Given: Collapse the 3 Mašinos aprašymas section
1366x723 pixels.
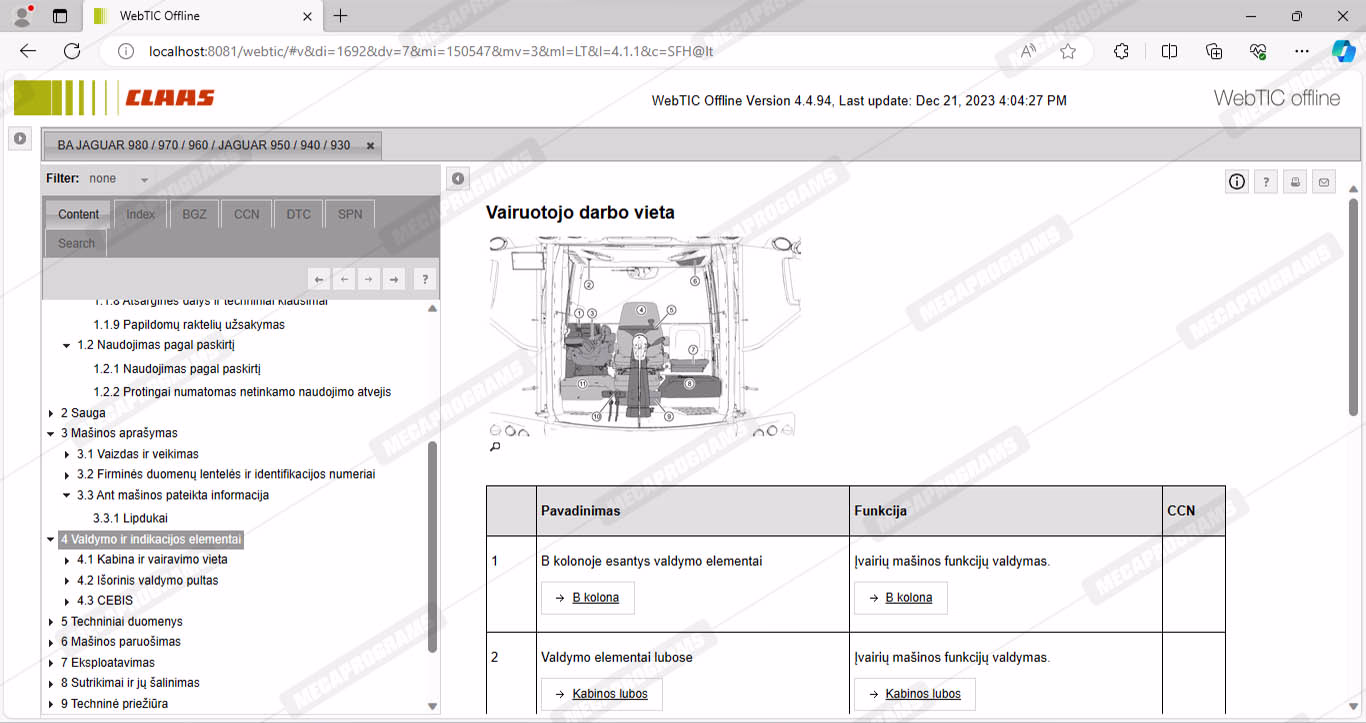Looking at the screenshot, I should coord(51,434).
